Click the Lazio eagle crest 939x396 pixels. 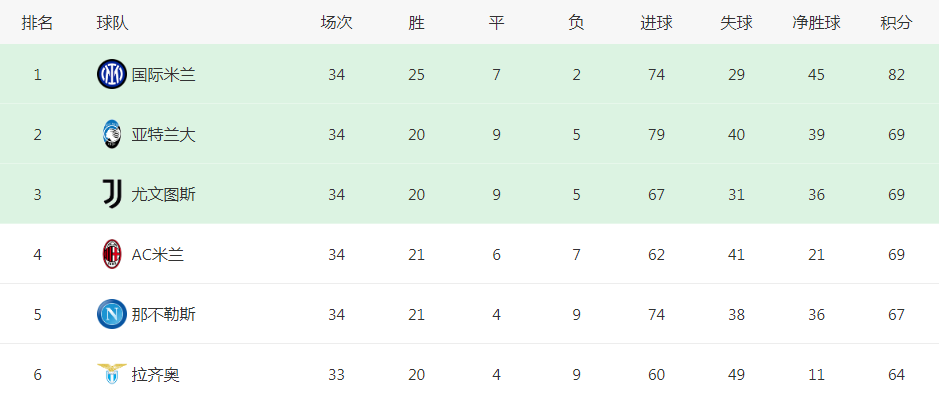[112, 374]
